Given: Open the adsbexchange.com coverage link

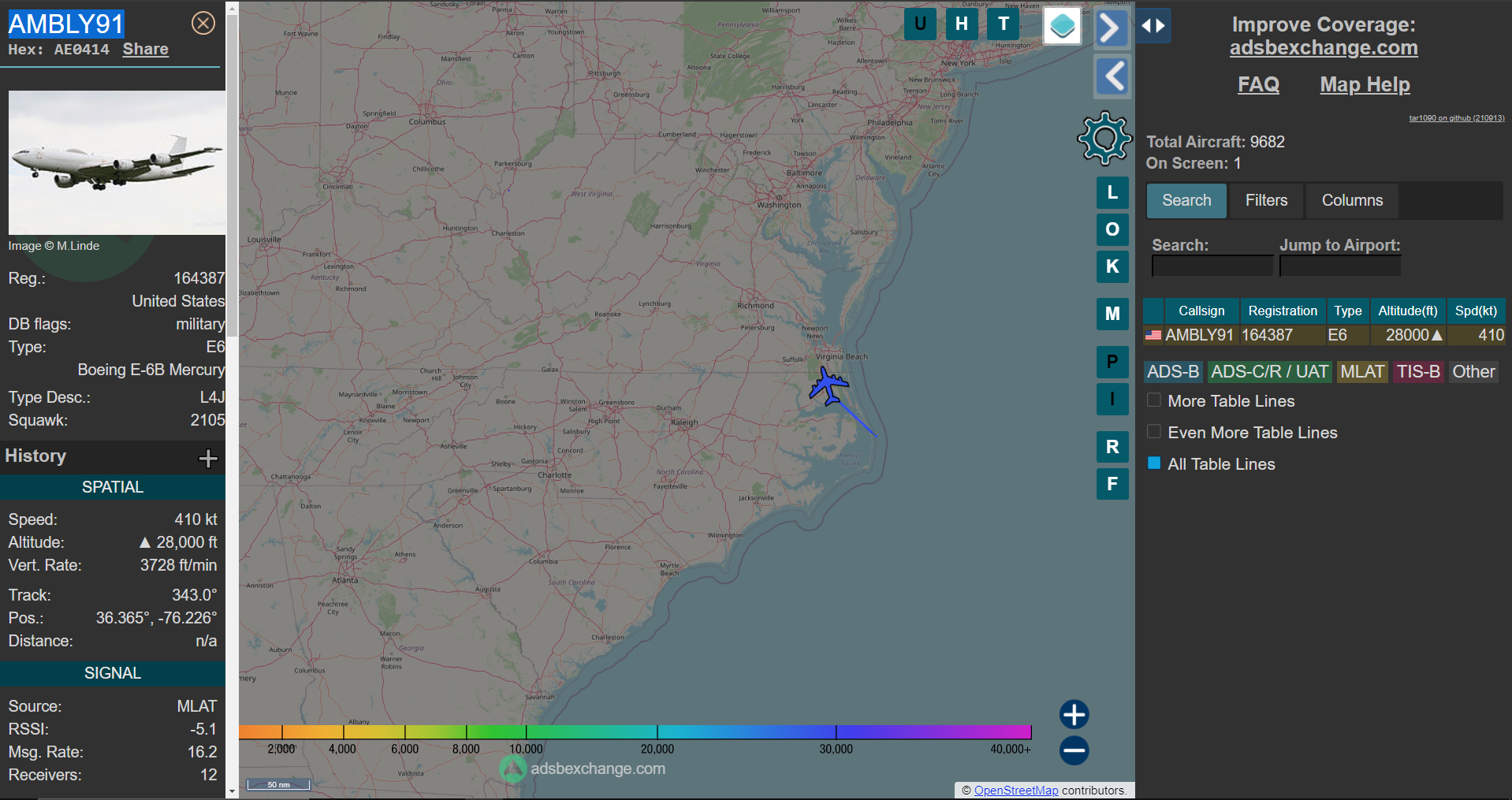Looking at the screenshot, I should pos(1324,48).
